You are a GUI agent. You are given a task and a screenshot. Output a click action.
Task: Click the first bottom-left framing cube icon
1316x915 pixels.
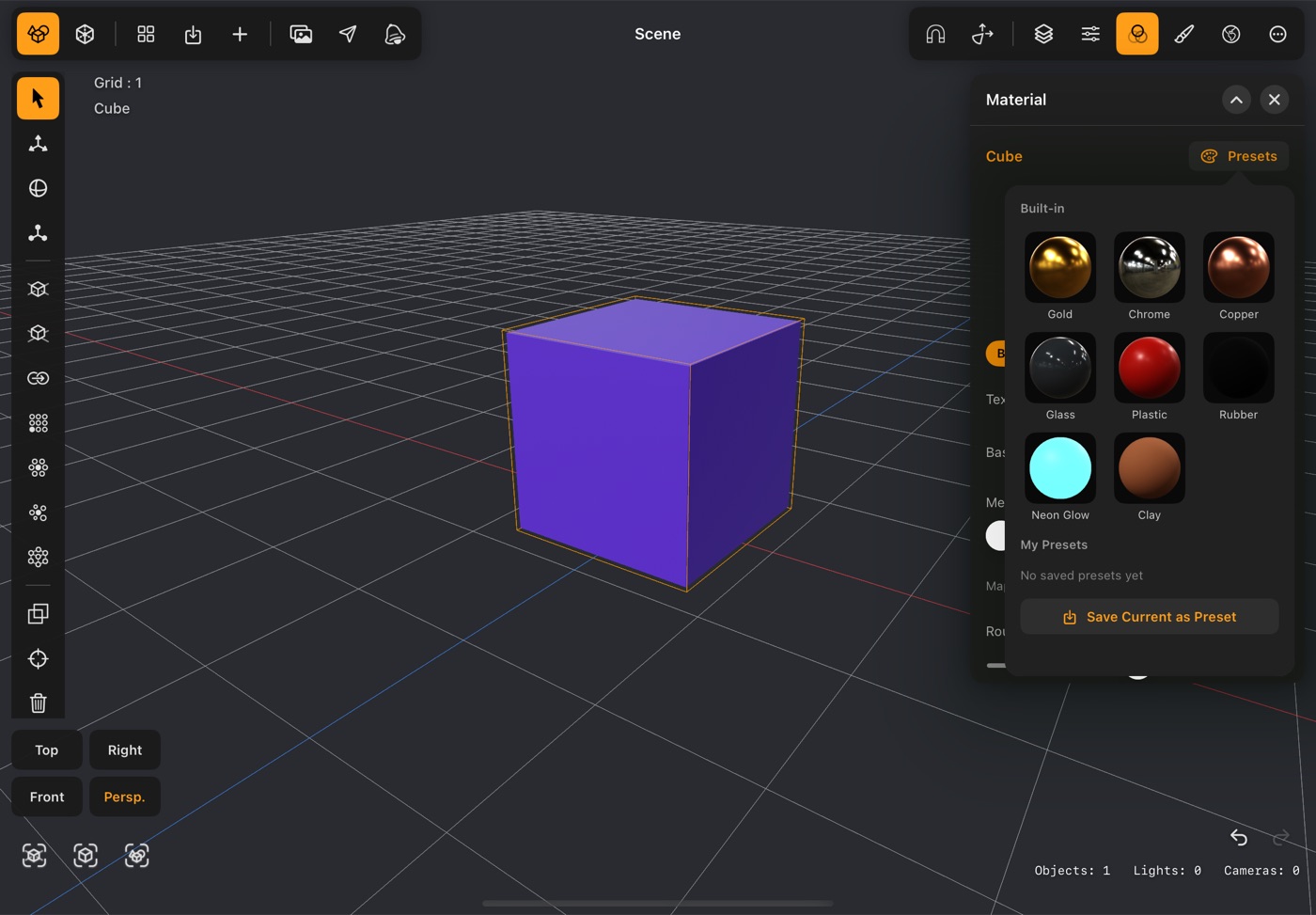(35, 855)
